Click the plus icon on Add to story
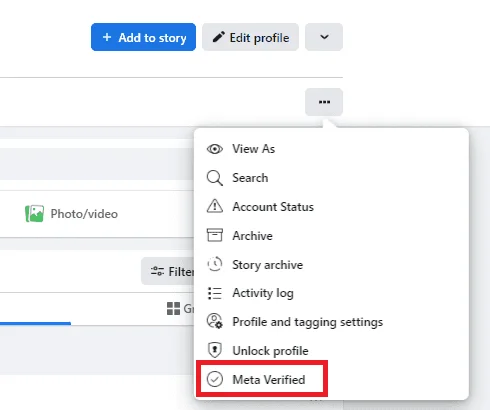 tap(107, 37)
